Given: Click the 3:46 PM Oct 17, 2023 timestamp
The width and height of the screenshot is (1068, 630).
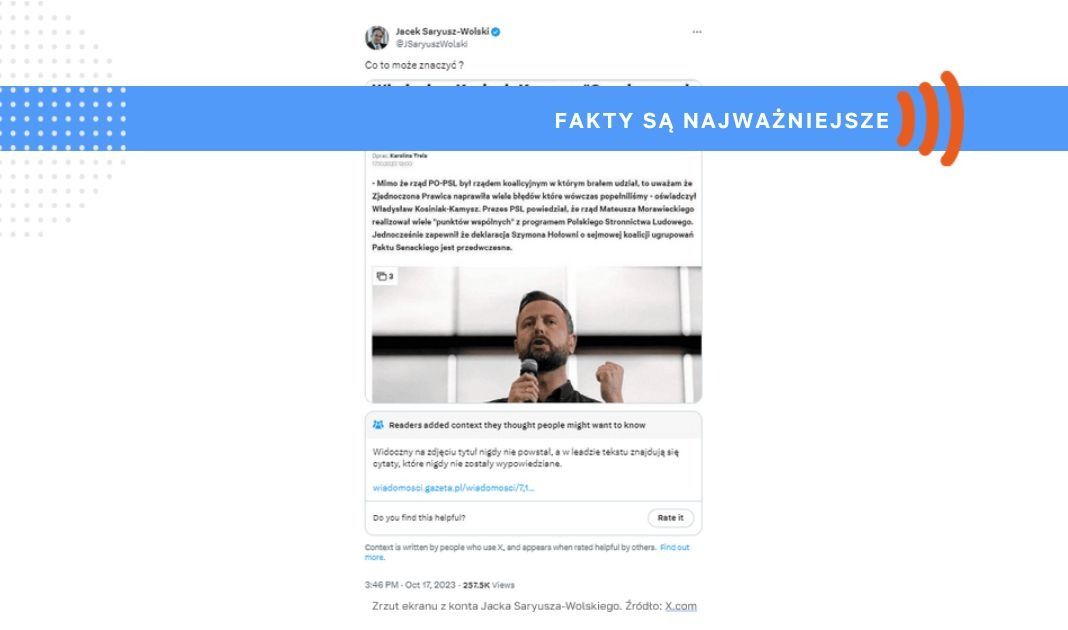Looking at the screenshot, I should [x=410, y=585].
